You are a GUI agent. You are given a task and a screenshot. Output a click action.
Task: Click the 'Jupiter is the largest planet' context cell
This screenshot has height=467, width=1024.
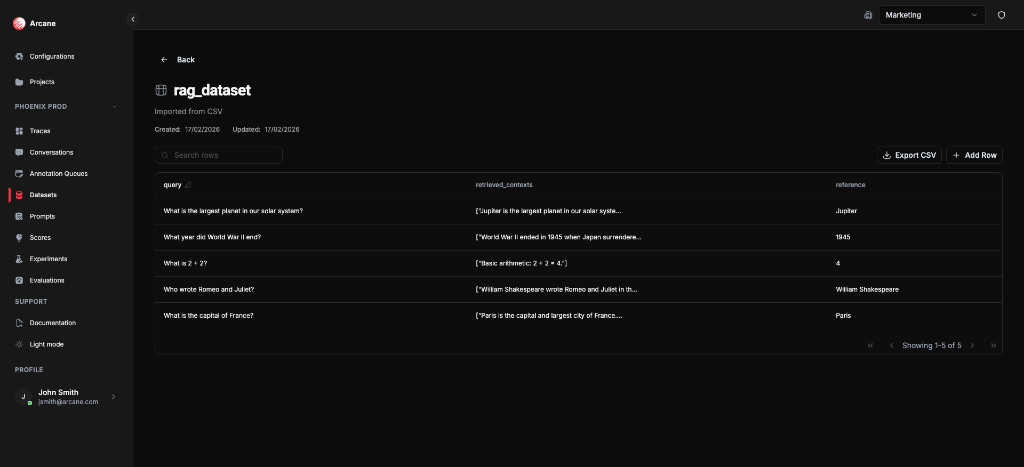click(548, 211)
